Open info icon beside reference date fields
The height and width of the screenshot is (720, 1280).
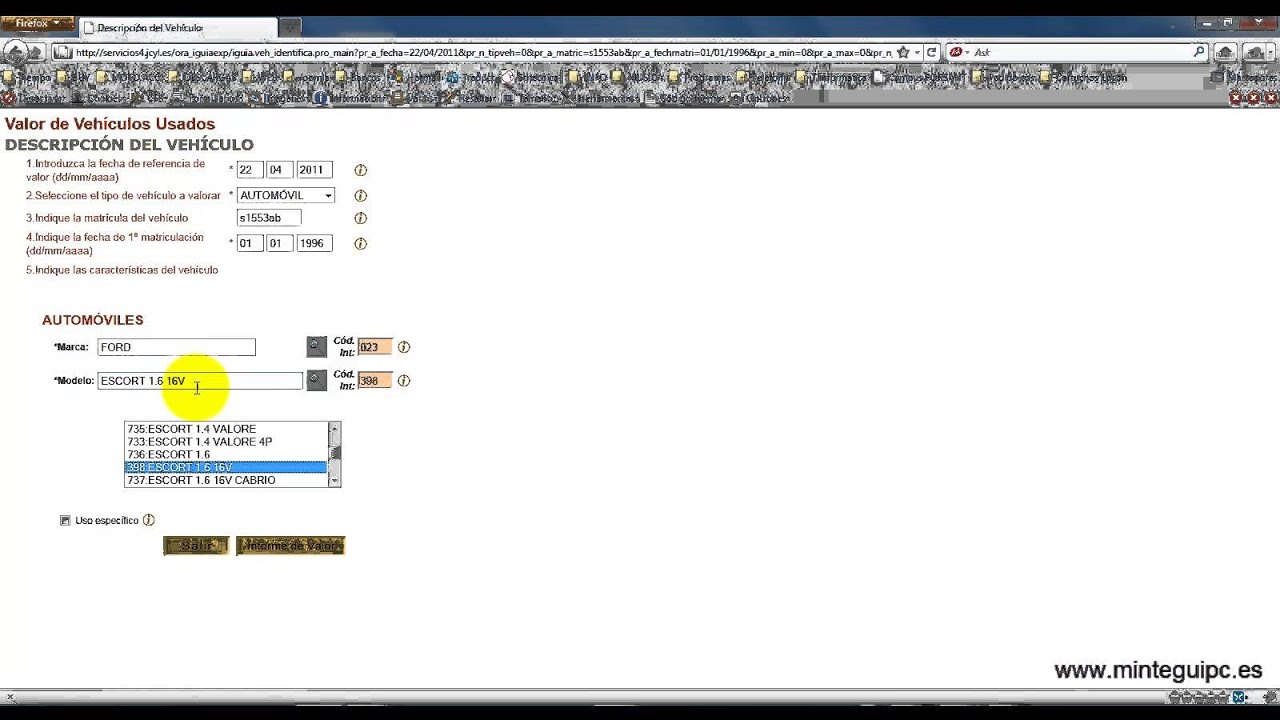(361, 171)
